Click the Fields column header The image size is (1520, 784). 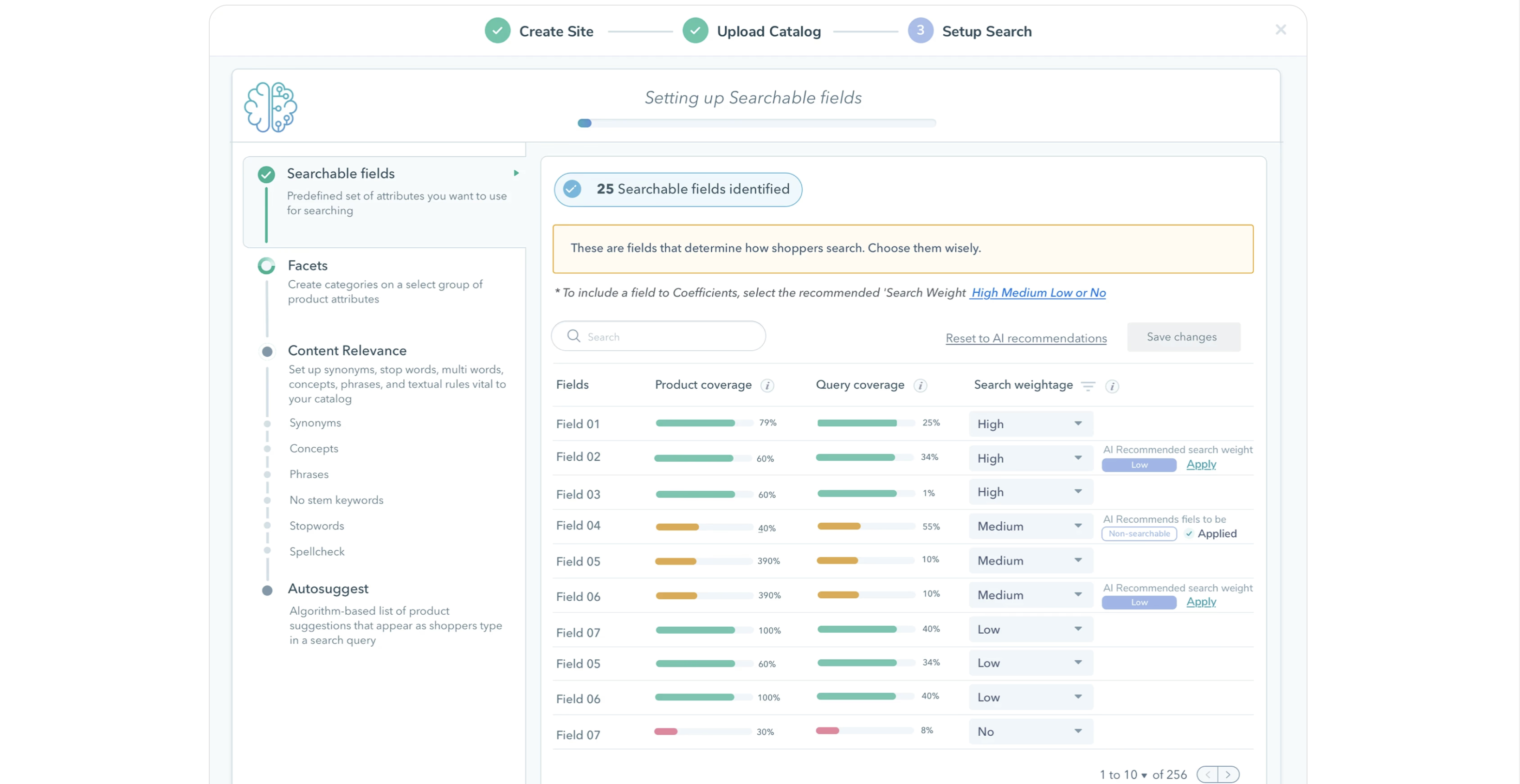pyautogui.click(x=573, y=385)
